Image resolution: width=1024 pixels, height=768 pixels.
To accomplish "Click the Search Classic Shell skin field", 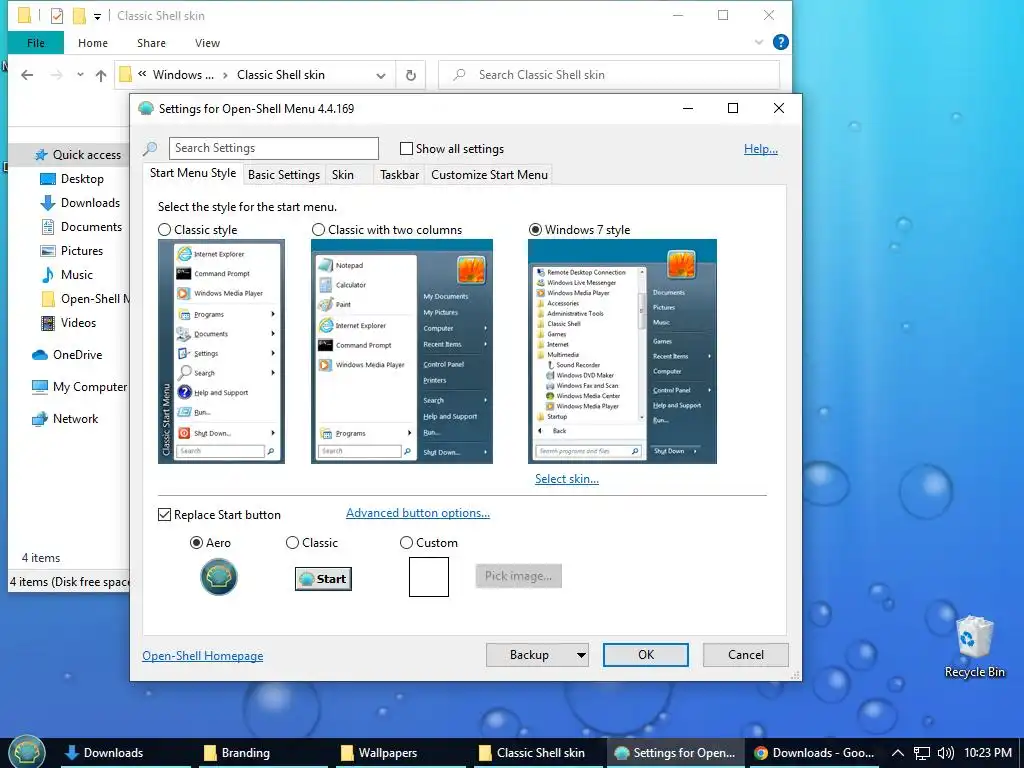I will [609, 75].
